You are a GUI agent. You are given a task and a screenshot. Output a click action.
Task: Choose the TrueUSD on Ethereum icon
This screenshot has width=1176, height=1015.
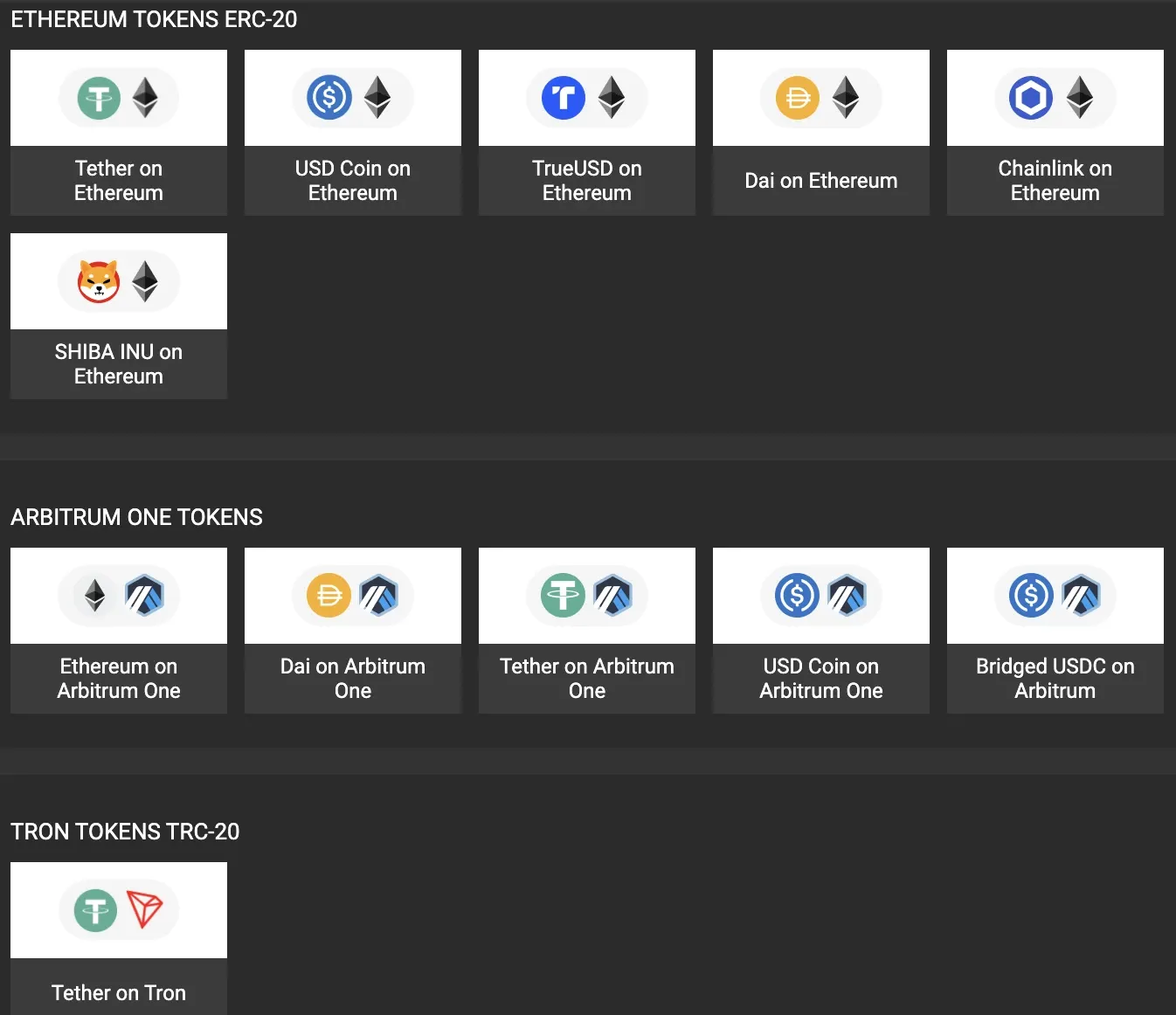pos(564,98)
